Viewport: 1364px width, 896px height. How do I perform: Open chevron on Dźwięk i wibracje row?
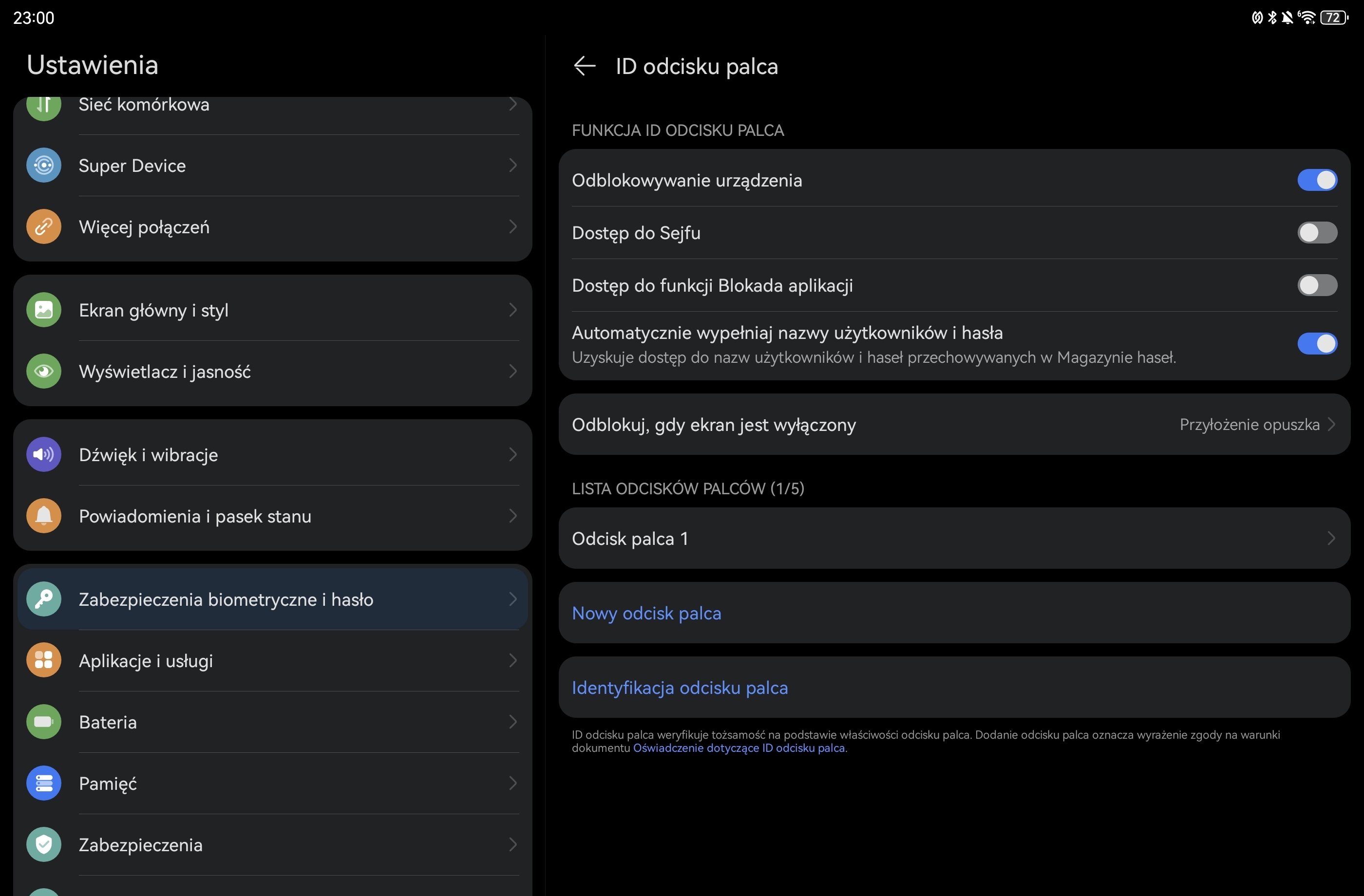[x=513, y=454]
